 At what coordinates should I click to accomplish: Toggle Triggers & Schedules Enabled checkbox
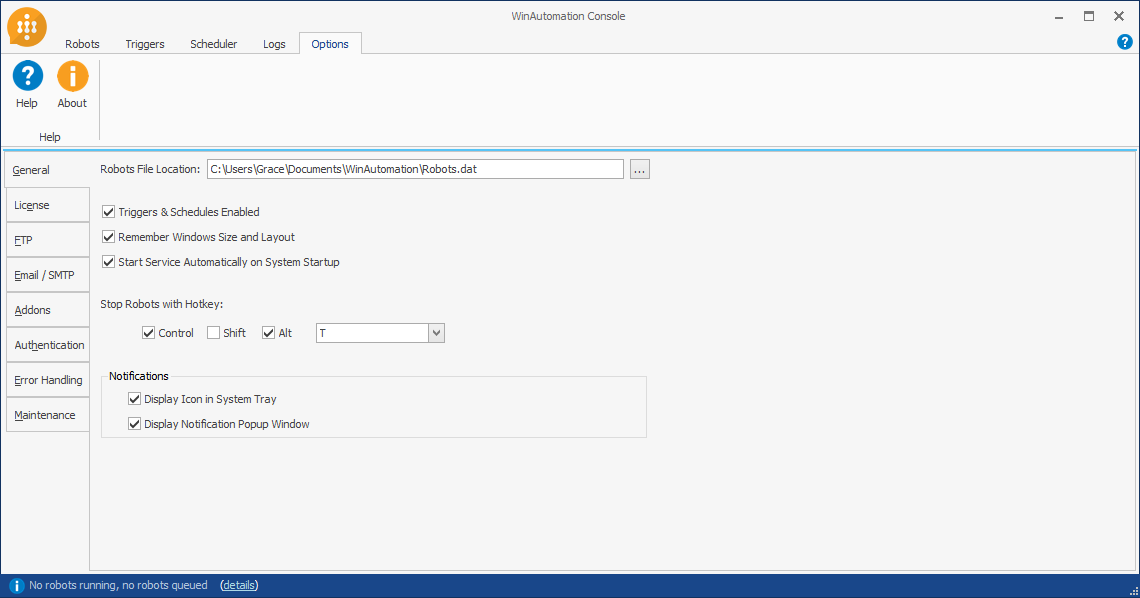click(x=108, y=212)
